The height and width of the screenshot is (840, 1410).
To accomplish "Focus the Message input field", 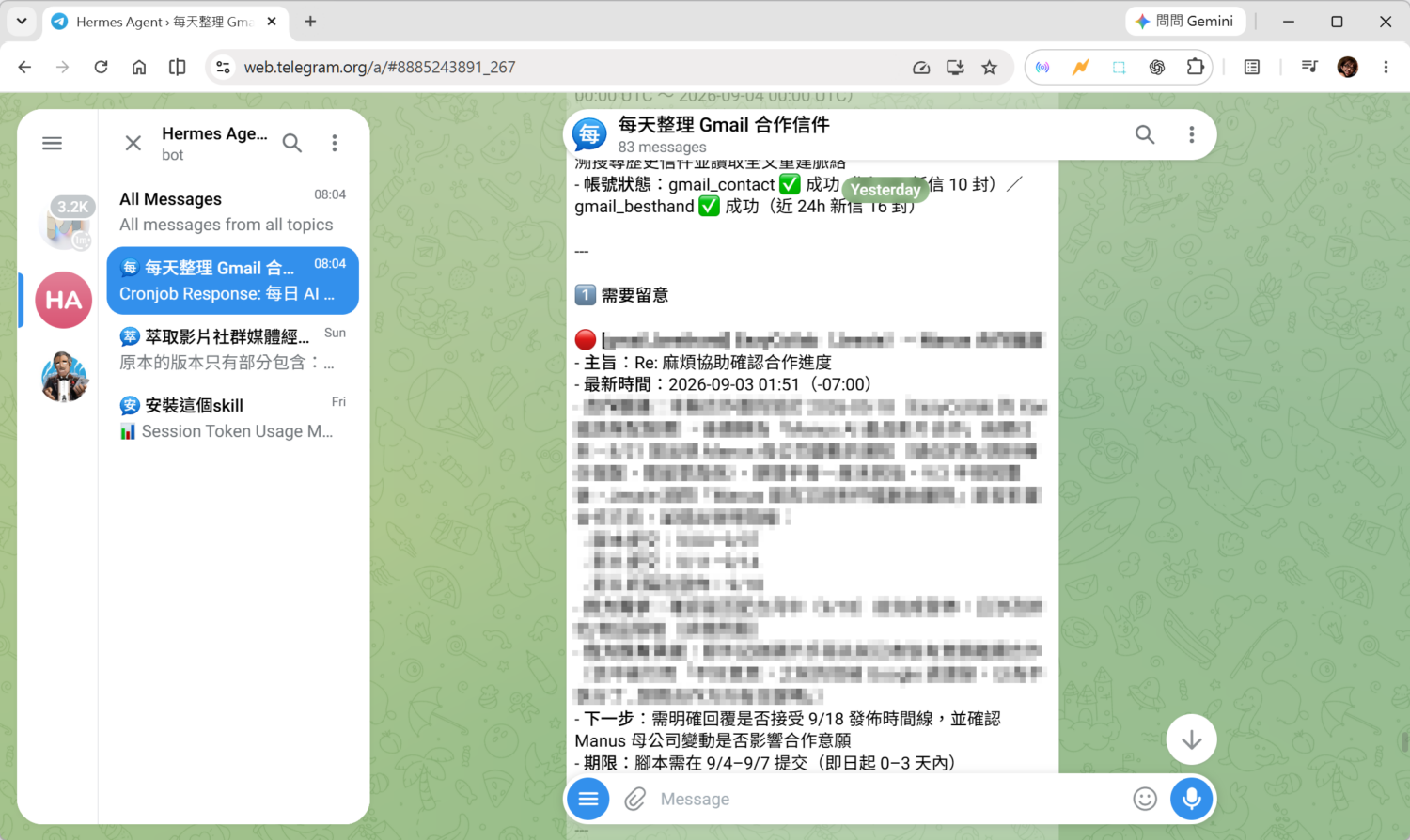I will (888, 799).
